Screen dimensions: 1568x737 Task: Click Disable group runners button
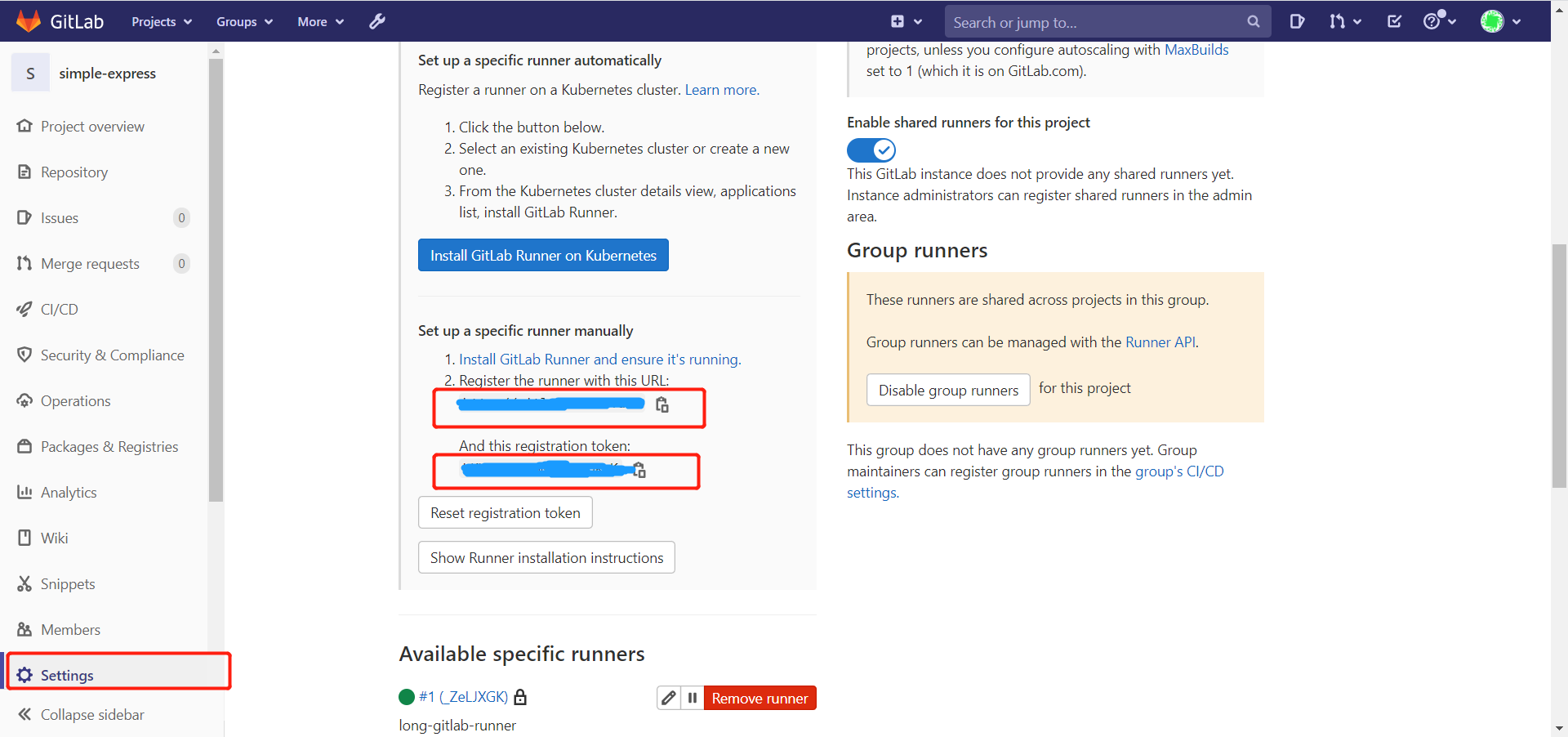pos(948,391)
